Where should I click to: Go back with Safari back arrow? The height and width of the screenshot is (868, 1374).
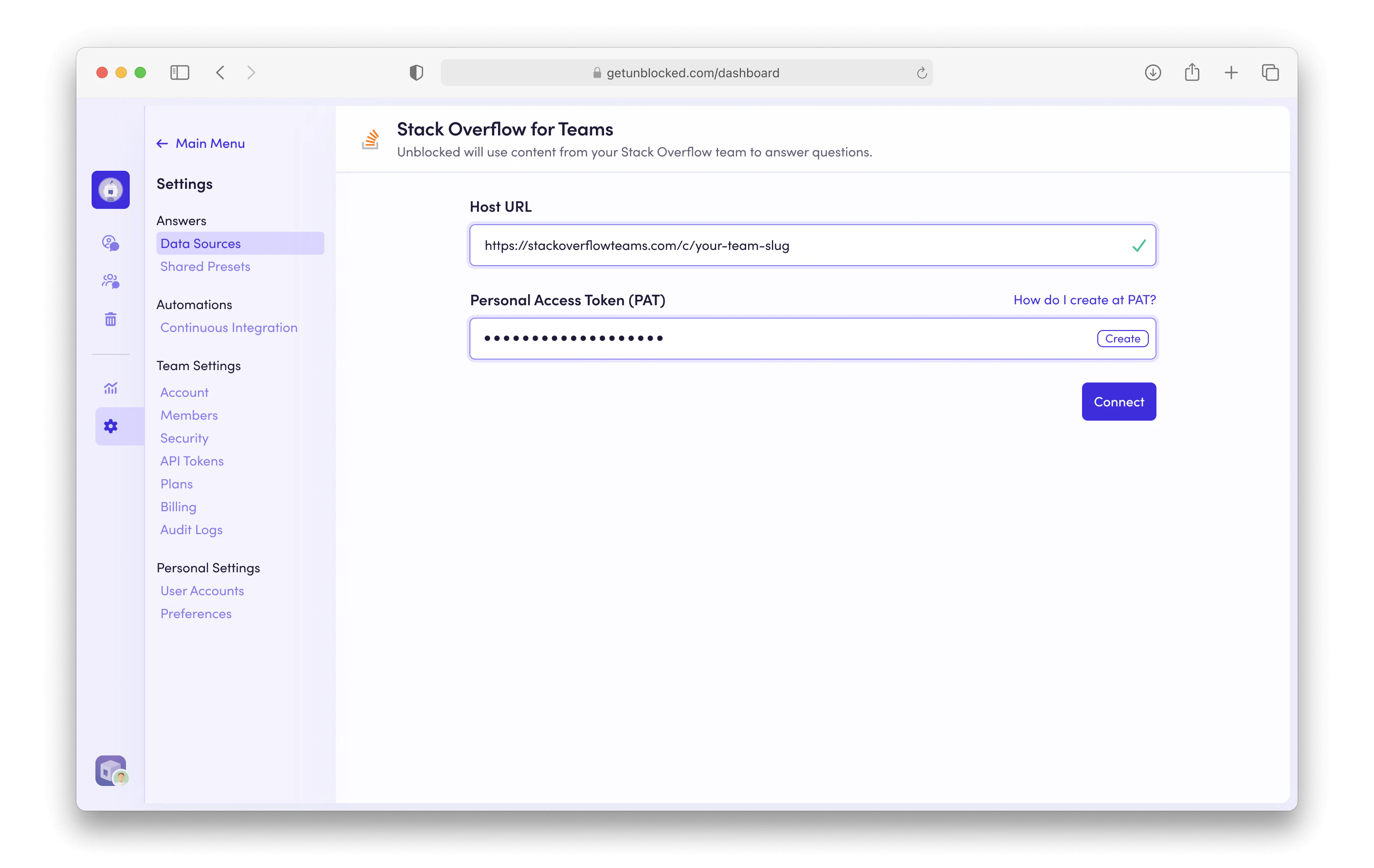coord(220,72)
